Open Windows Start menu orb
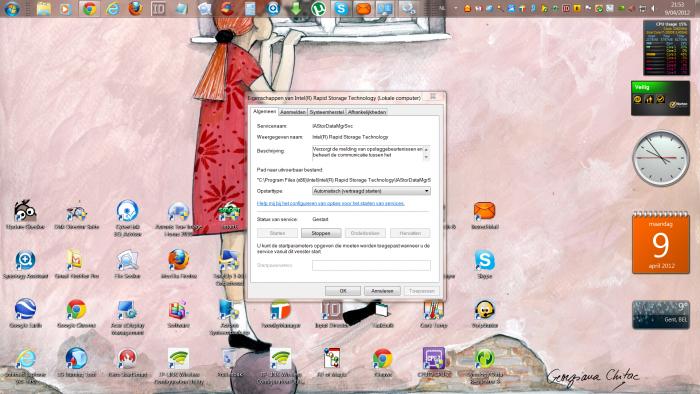Screen dimensions: 700x394 coord(12,8)
